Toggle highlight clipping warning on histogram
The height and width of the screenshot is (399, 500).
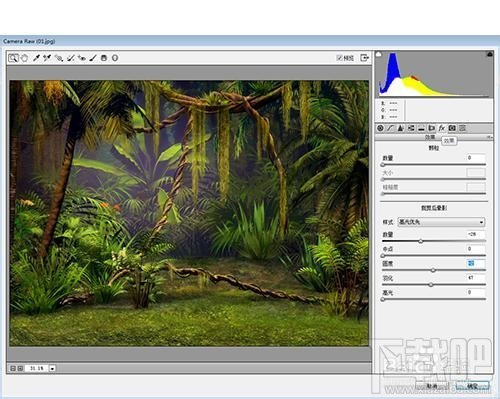490,54
